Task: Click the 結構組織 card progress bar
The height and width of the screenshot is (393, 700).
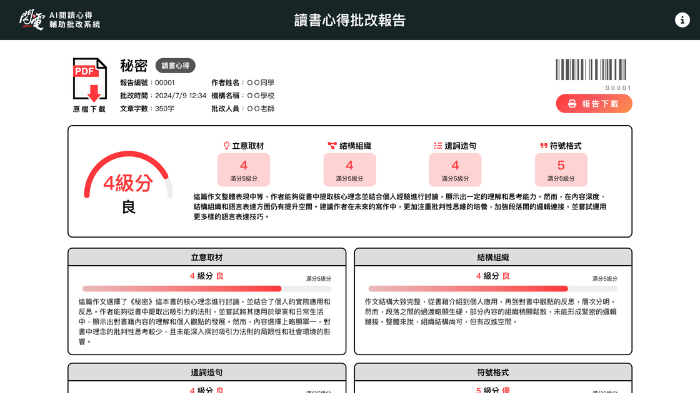Action: pyautogui.click(x=493, y=289)
